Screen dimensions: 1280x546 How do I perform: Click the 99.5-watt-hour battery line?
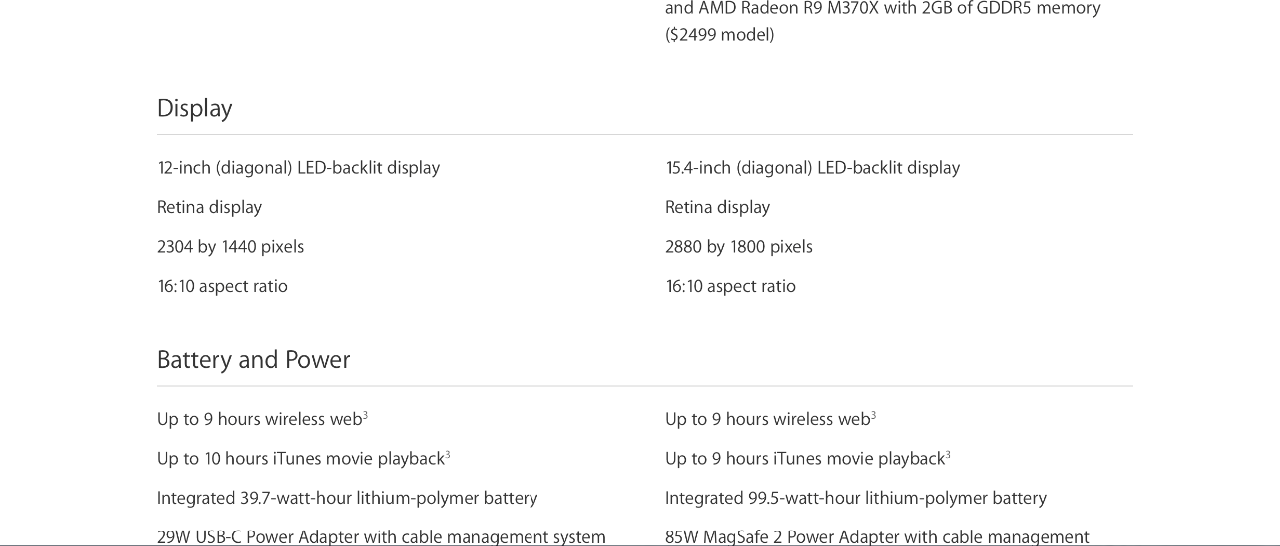856,498
